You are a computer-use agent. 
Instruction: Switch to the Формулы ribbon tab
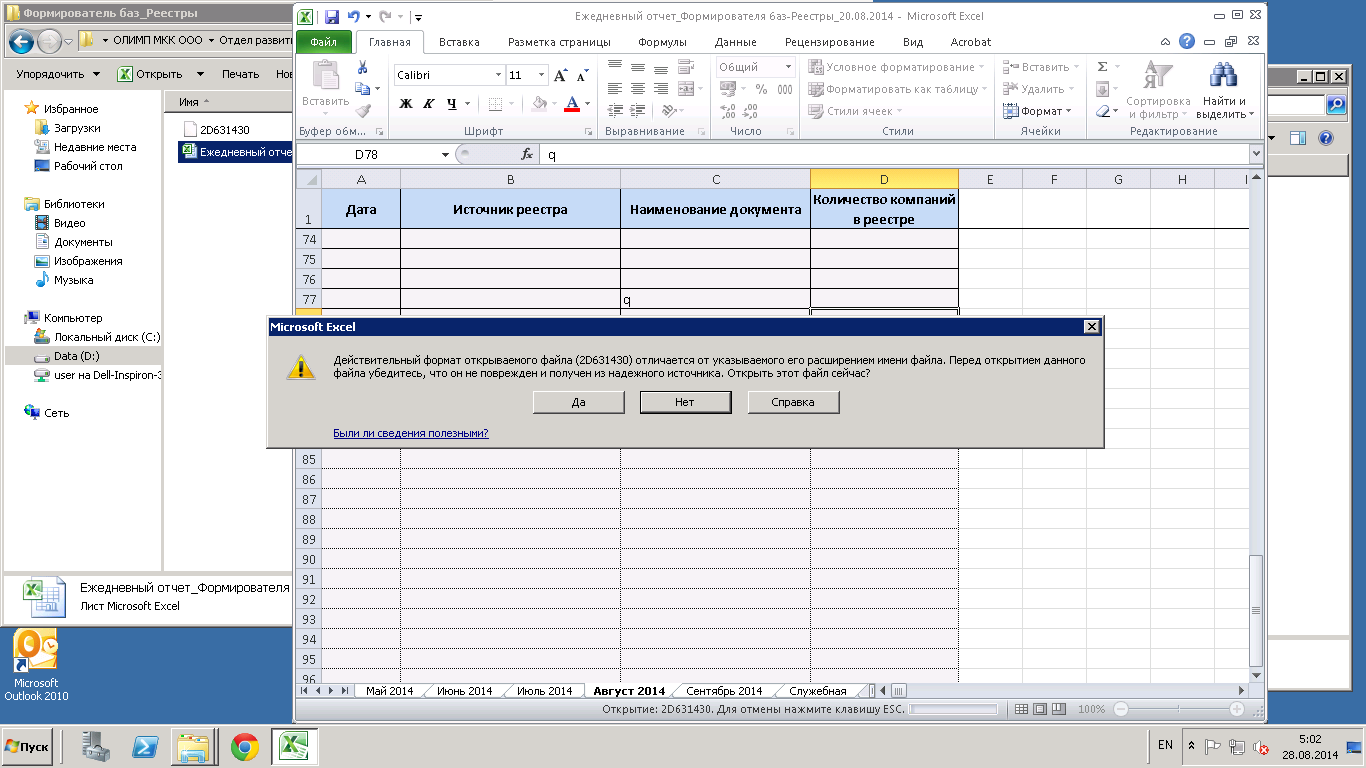coord(662,42)
